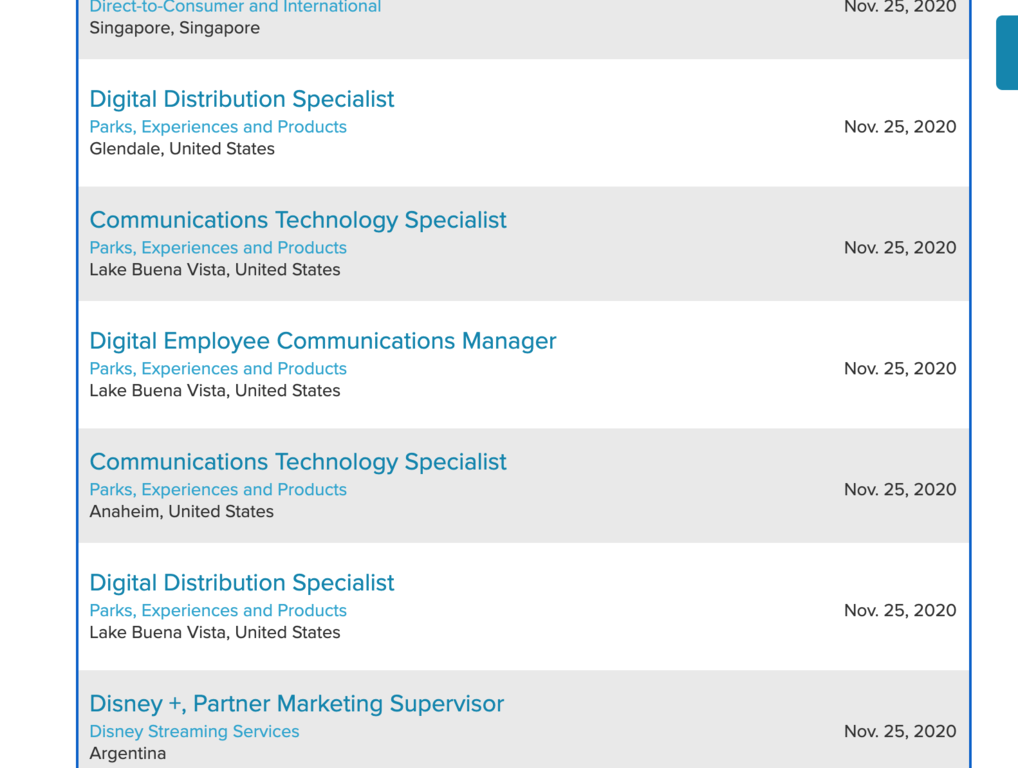
Task: Click the date on the Disney + Partner Marketing row
Action: [899, 732]
